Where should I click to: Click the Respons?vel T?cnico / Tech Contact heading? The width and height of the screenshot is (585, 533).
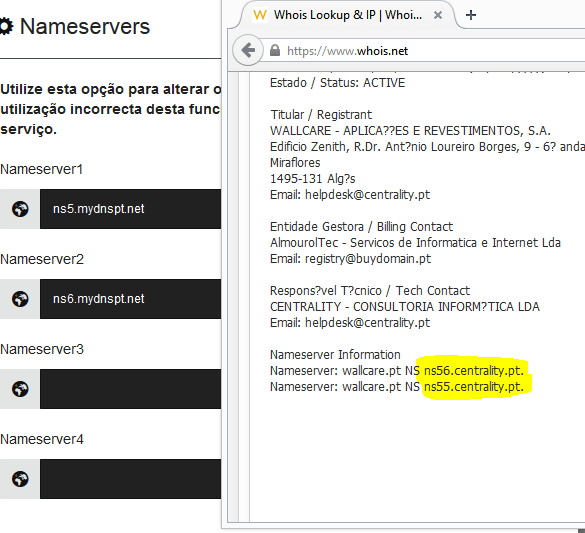click(370, 291)
